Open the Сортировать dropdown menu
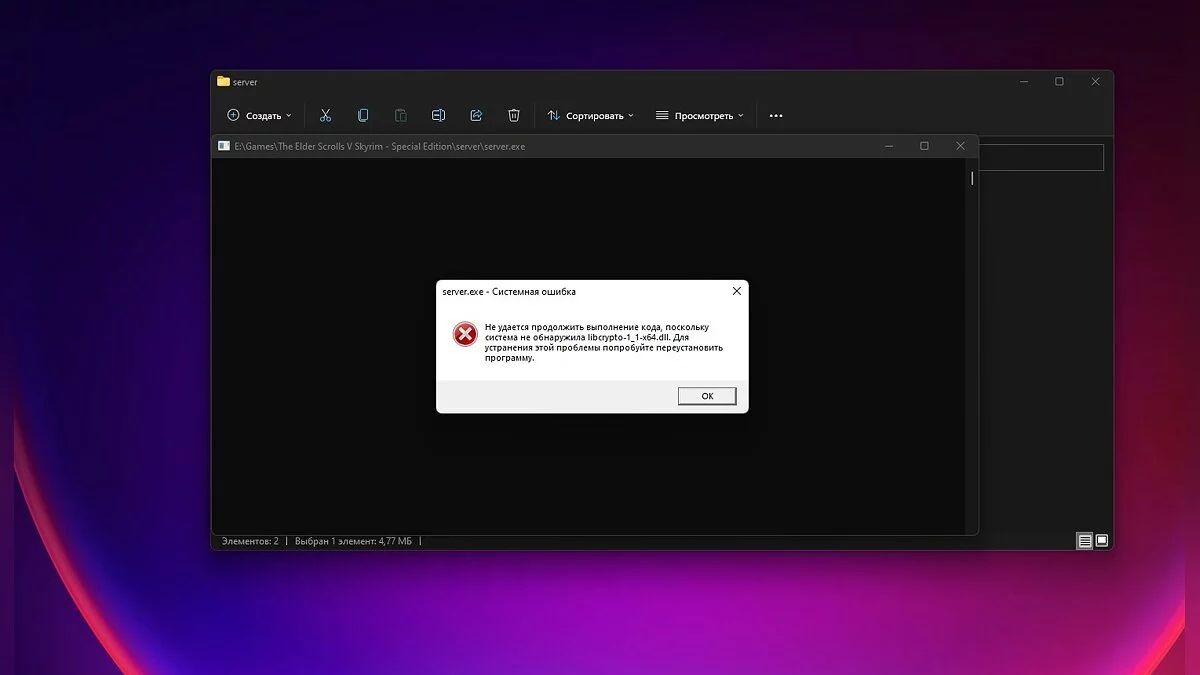The image size is (1200, 675). click(592, 116)
